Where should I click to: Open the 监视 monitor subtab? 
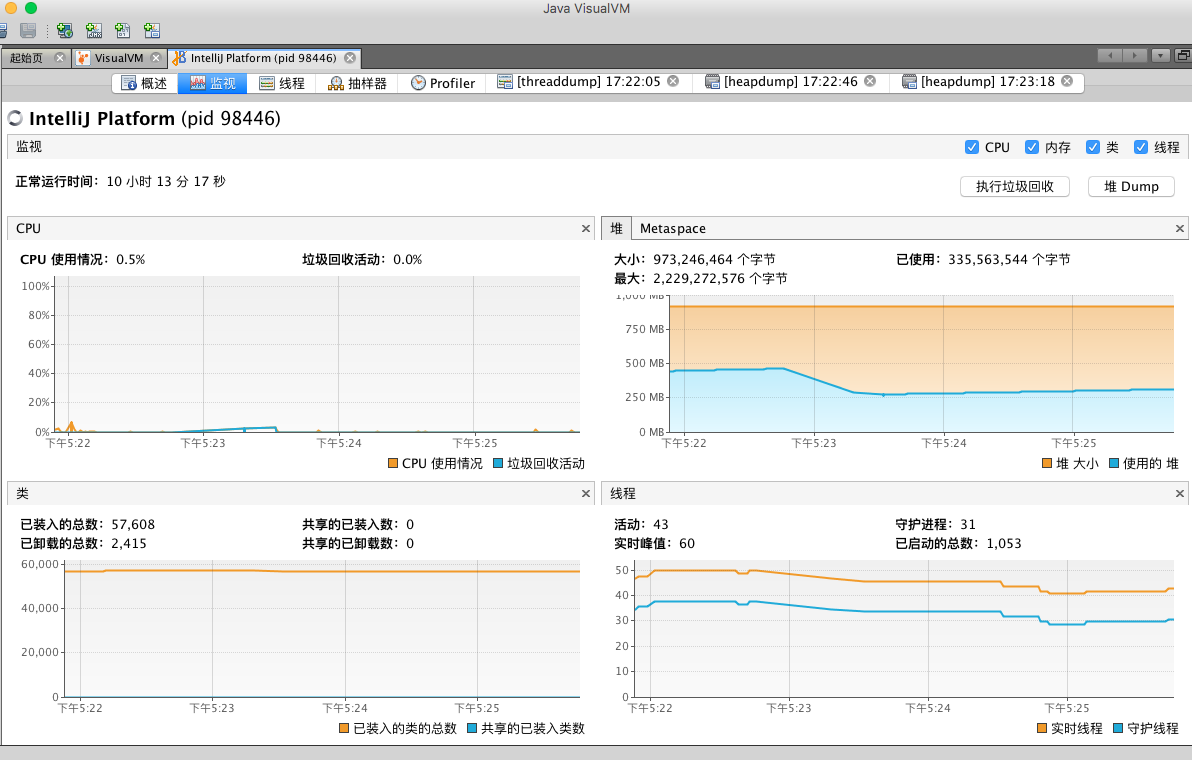click(x=212, y=83)
